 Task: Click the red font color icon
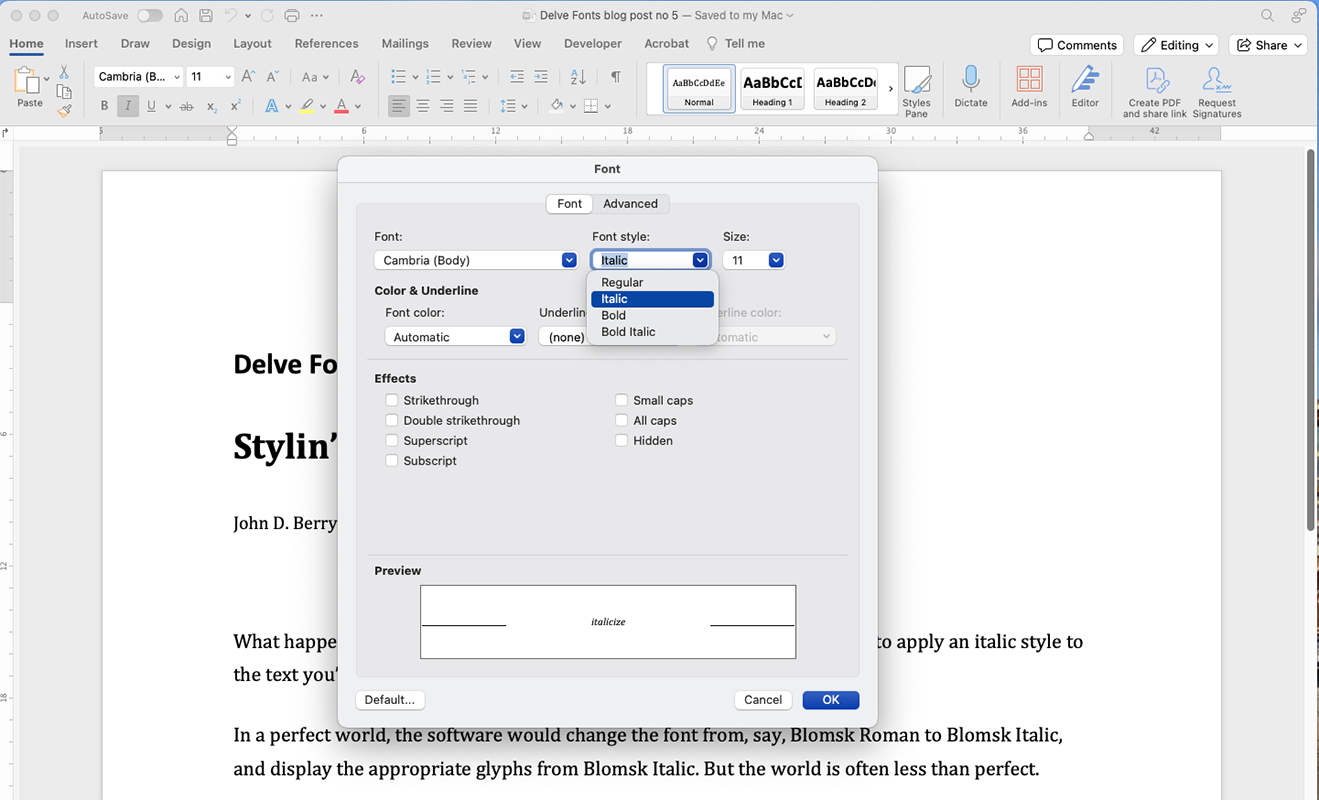click(x=342, y=106)
